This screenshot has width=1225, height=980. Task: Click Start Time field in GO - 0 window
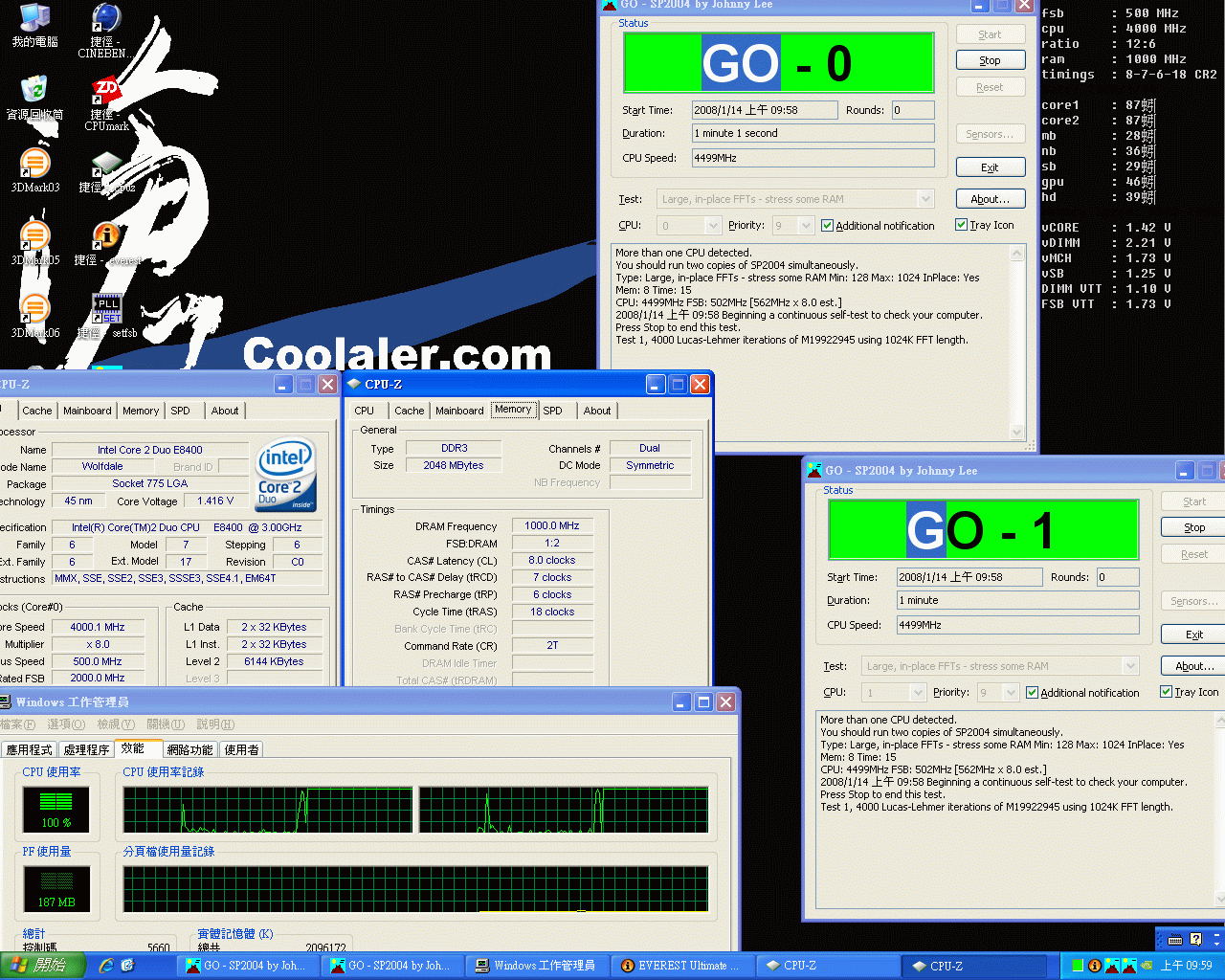[765, 110]
